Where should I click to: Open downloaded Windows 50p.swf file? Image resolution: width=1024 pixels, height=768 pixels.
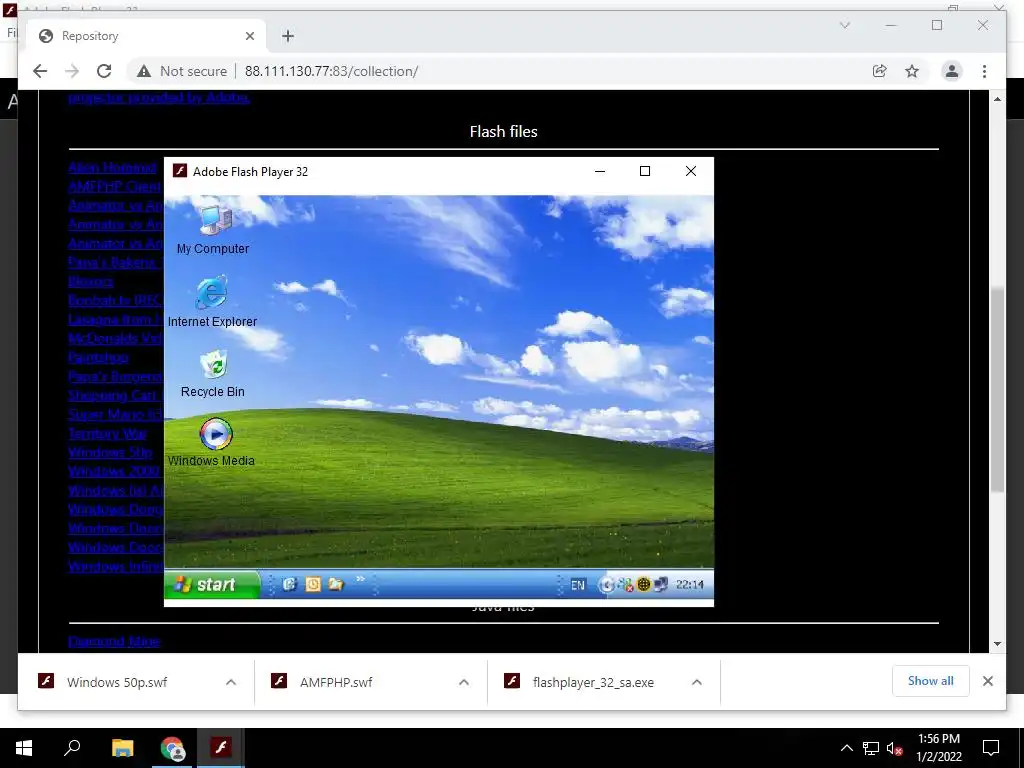tap(118, 682)
